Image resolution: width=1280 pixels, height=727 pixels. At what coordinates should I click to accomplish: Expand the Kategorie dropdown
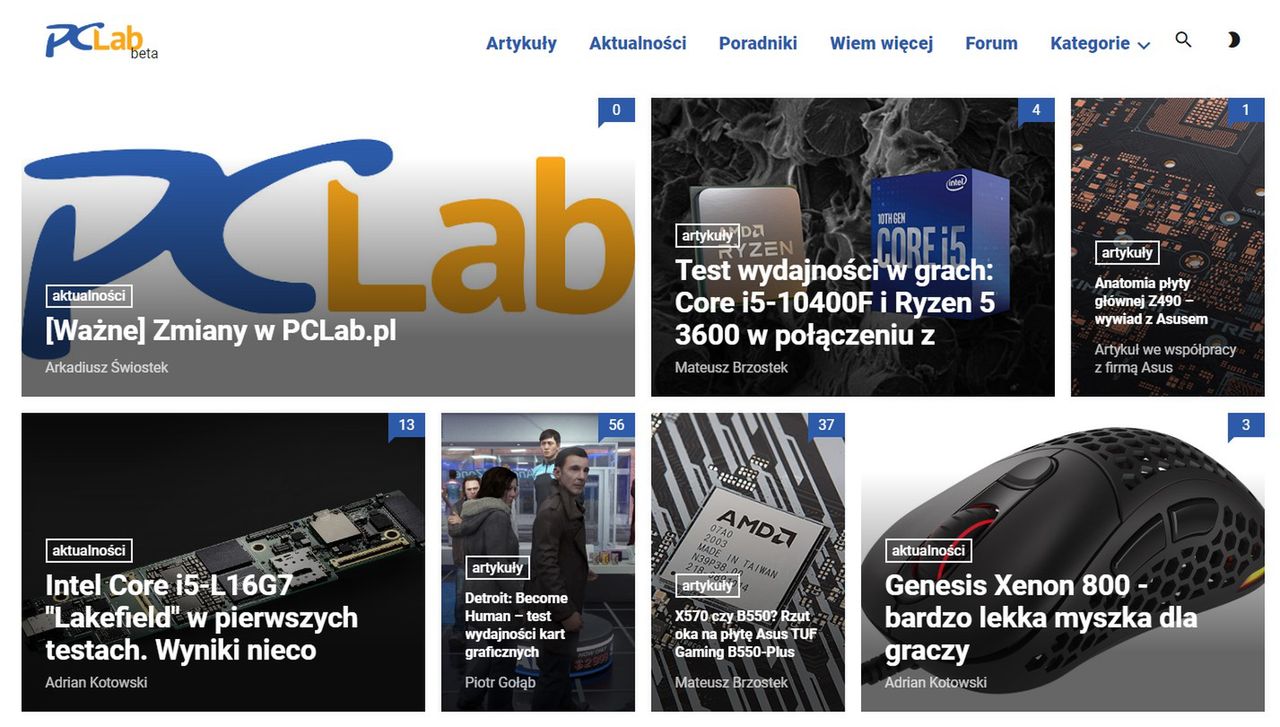(x=1100, y=43)
